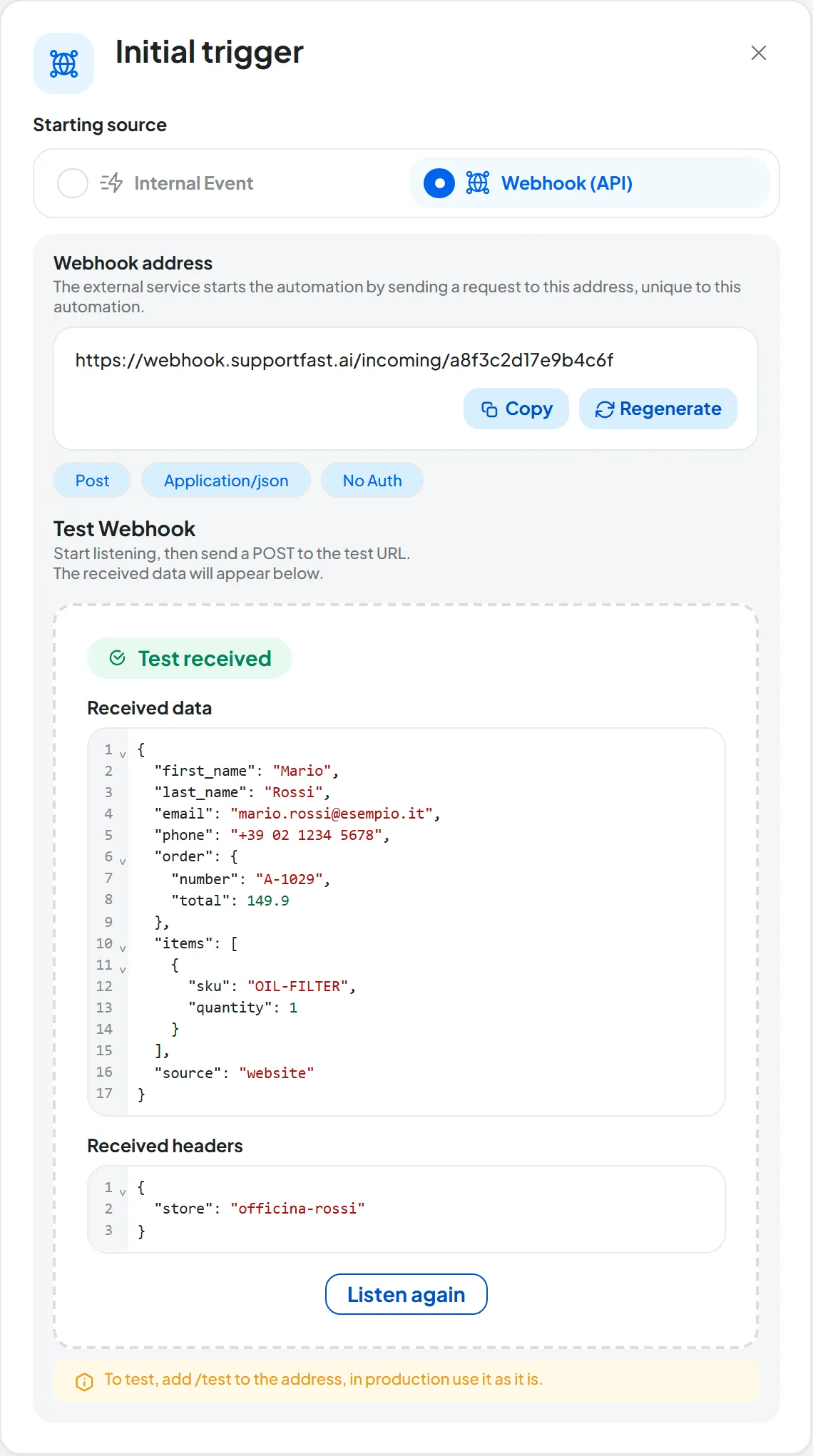Click the "OIL-FILTER" sku value

click(x=297, y=986)
